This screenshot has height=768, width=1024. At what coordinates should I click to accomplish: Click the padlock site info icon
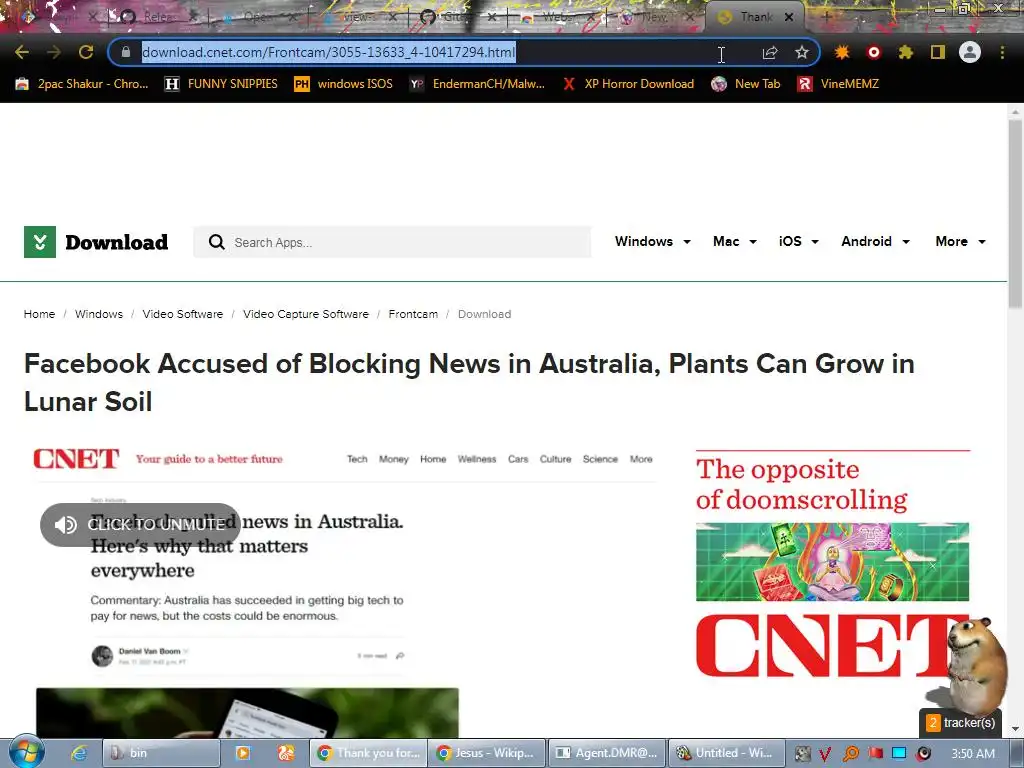coord(126,52)
